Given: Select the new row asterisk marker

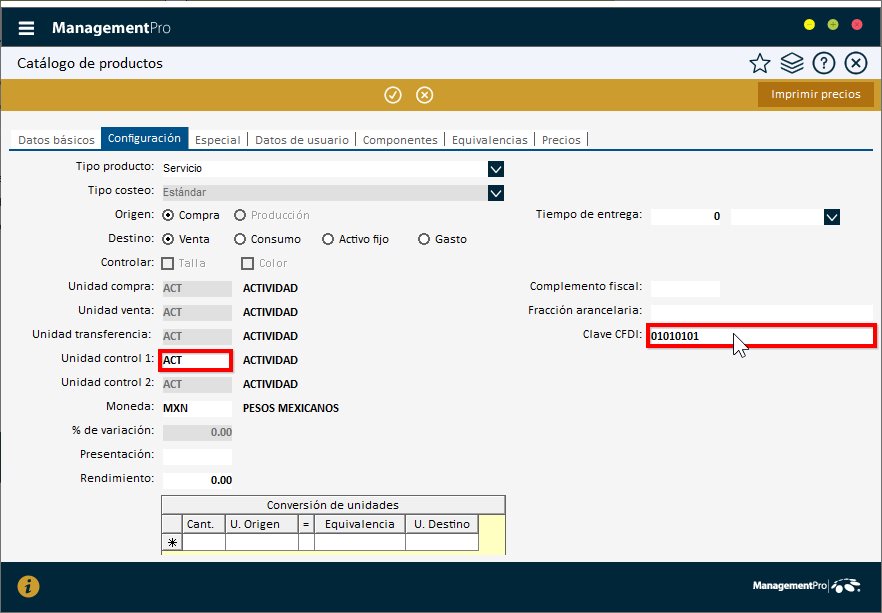Looking at the screenshot, I should (172, 542).
